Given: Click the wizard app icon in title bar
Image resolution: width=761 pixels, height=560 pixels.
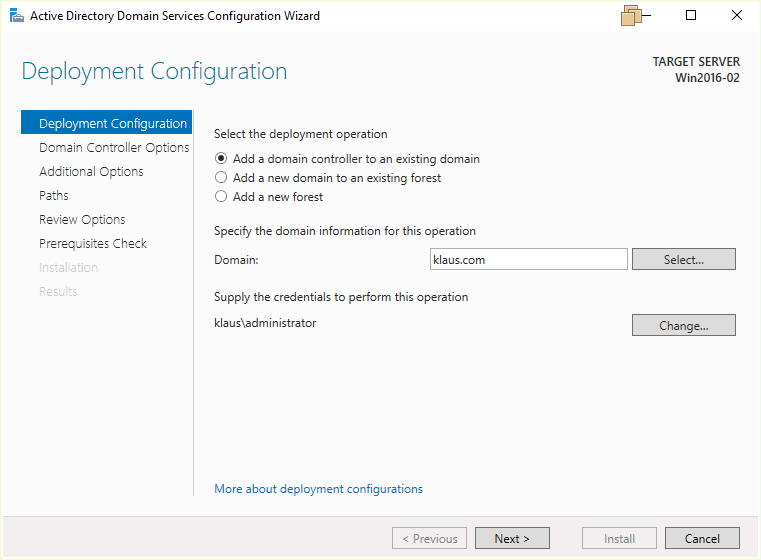Looking at the screenshot, I should tap(15, 16).
